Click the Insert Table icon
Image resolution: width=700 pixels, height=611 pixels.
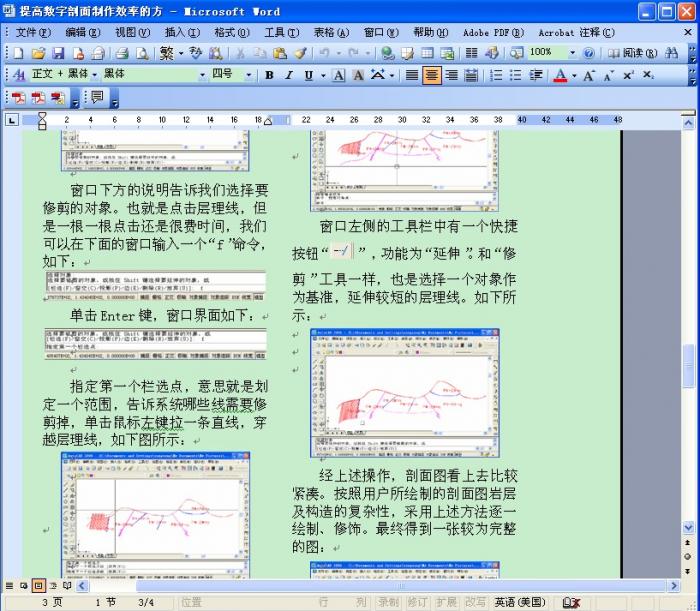(427, 53)
